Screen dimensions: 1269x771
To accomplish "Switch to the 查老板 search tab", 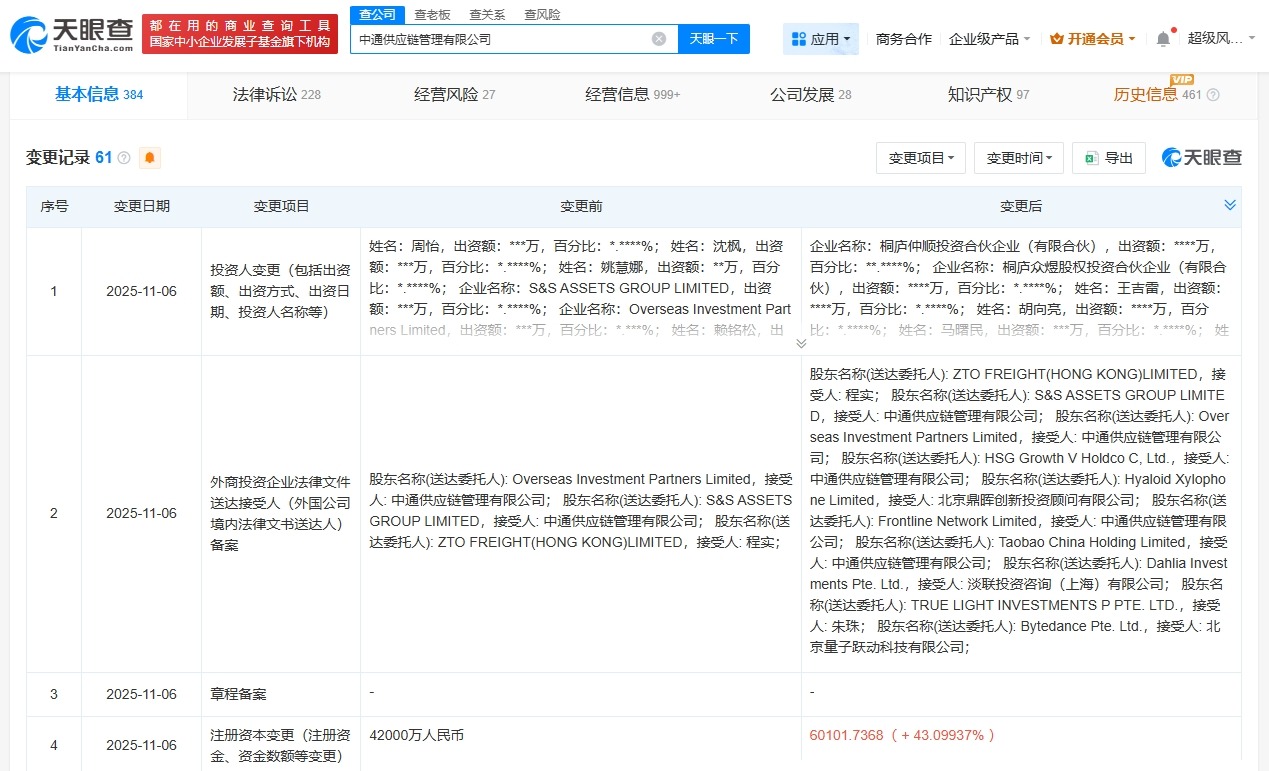I will click(432, 14).
